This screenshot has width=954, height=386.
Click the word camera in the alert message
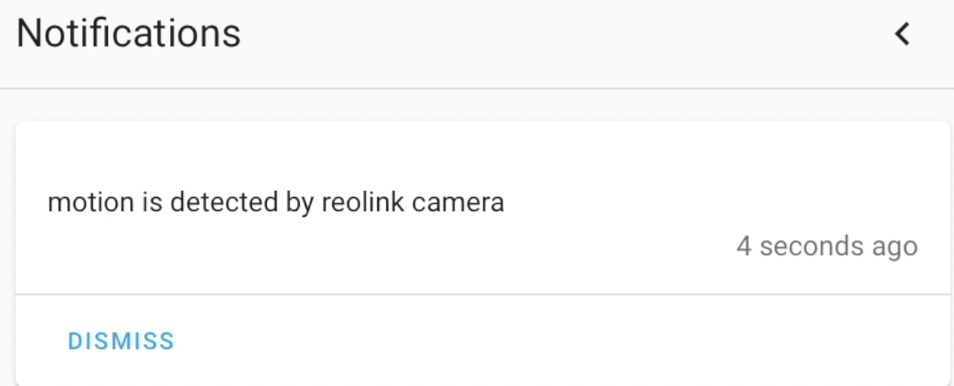click(458, 204)
